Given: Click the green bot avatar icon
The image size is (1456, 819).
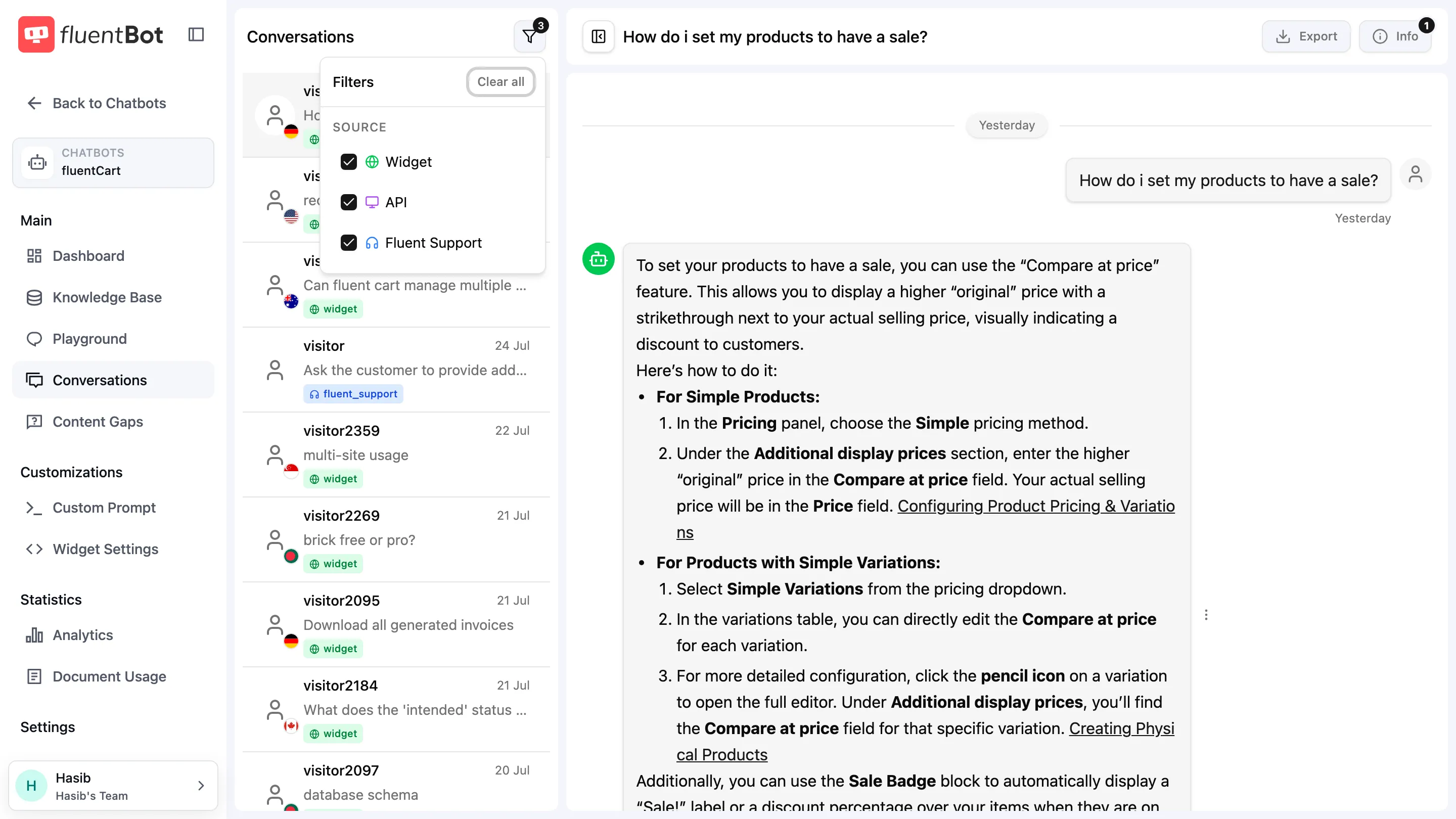Looking at the screenshot, I should coord(599,259).
